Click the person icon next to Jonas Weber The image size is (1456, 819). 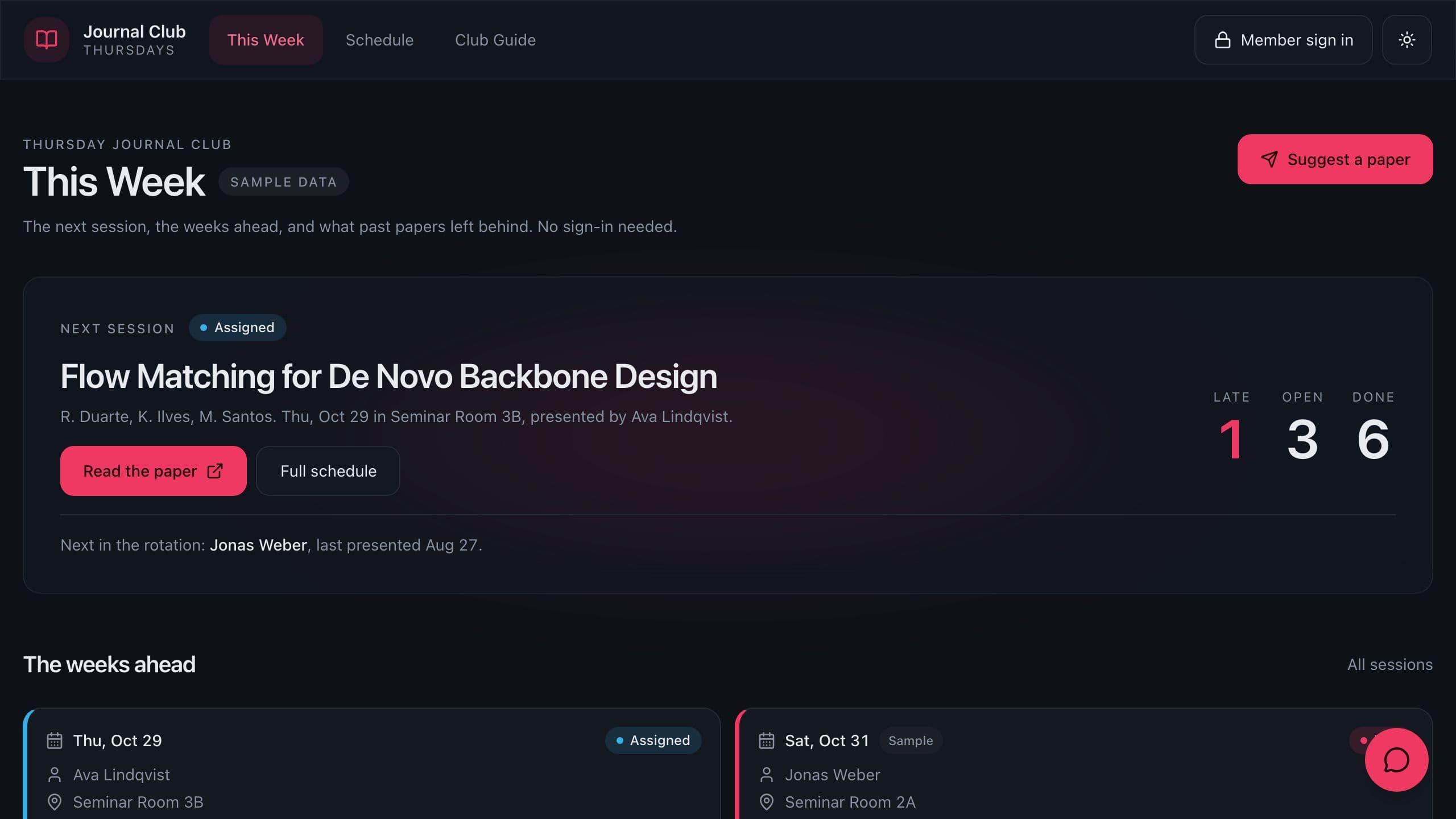click(x=767, y=775)
